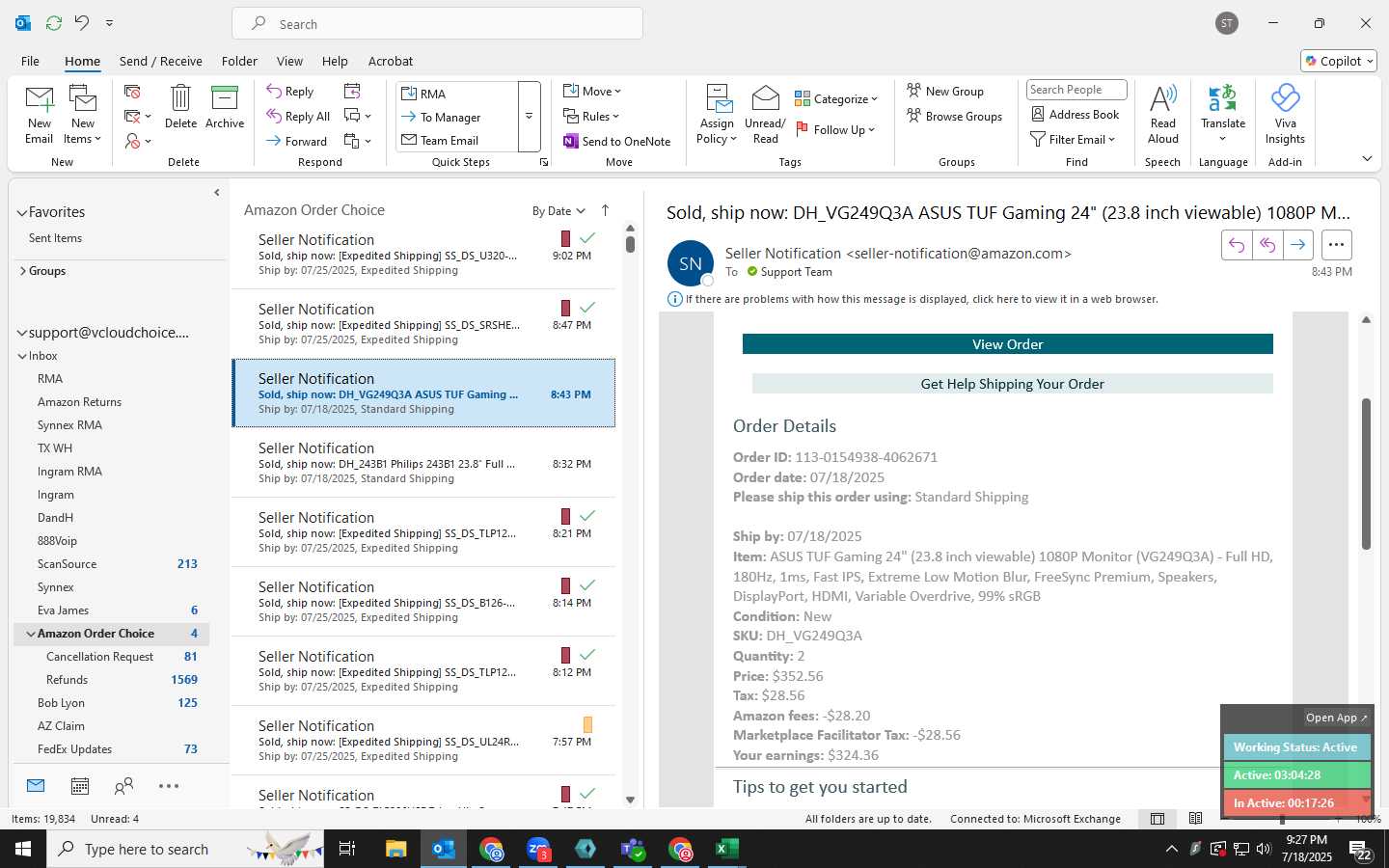Click Reply All in the Respond group
This screenshot has height=868, width=1389.
point(298,117)
